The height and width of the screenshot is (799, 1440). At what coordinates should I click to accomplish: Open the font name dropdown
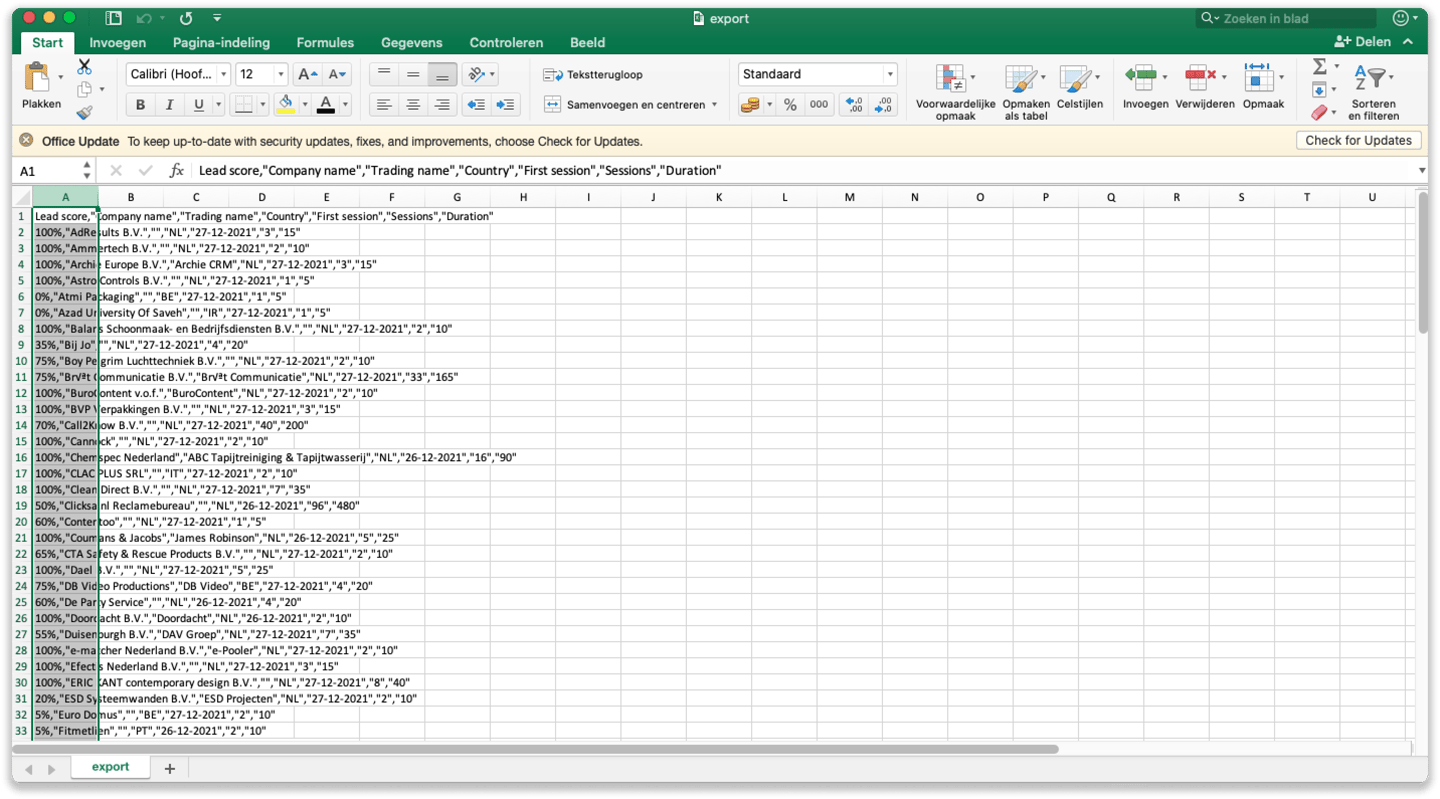[x=223, y=75]
